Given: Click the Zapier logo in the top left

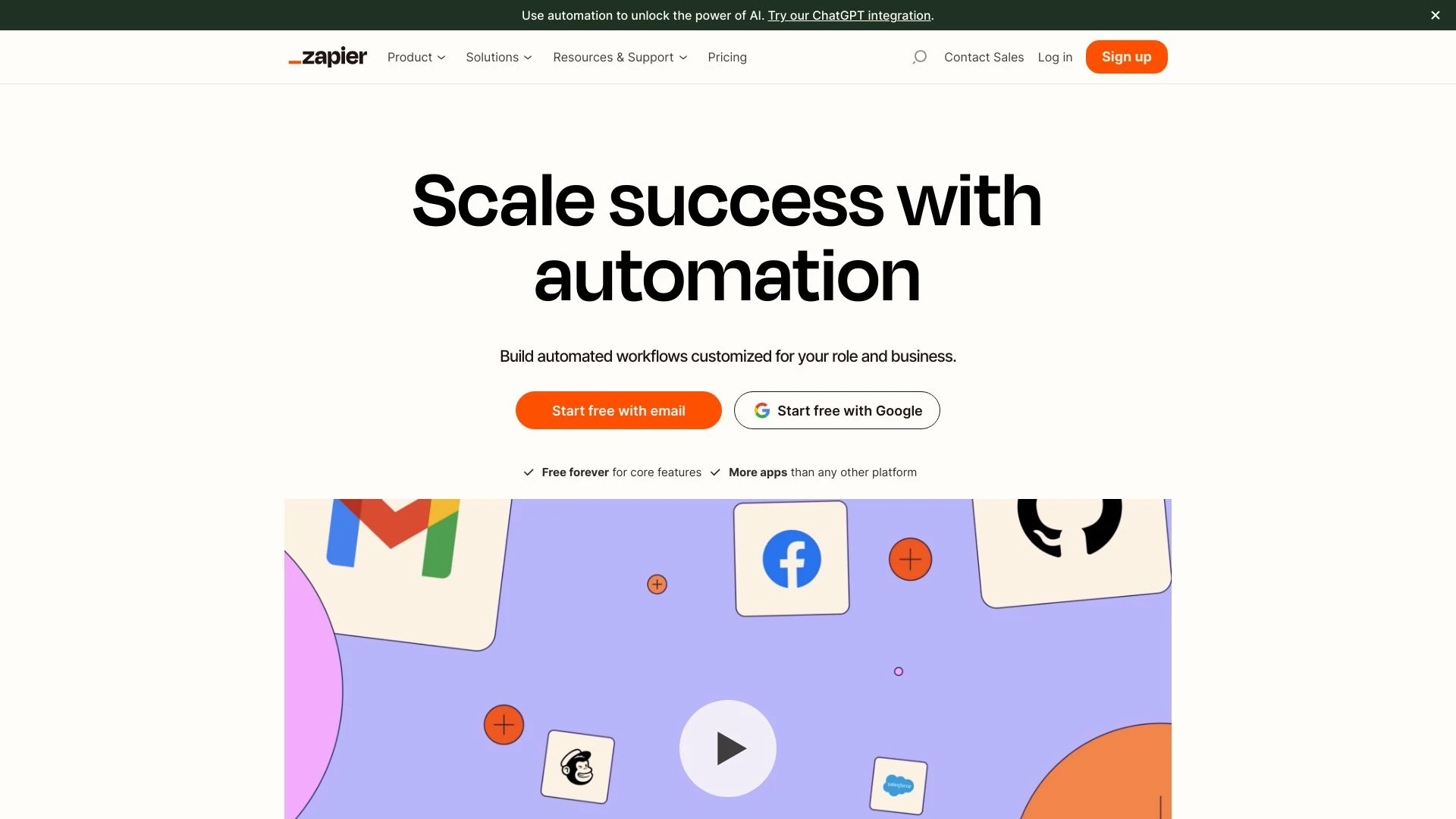Looking at the screenshot, I should click(327, 57).
